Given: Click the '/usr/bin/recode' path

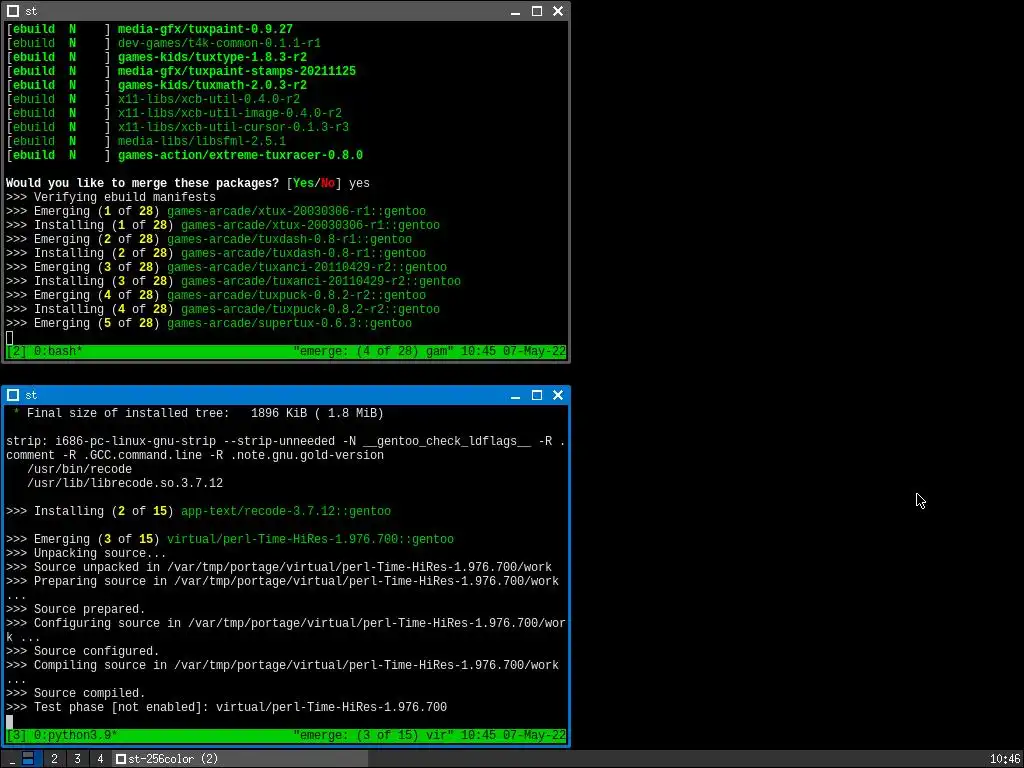Looking at the screenshot, I should [x=79, y=470].
